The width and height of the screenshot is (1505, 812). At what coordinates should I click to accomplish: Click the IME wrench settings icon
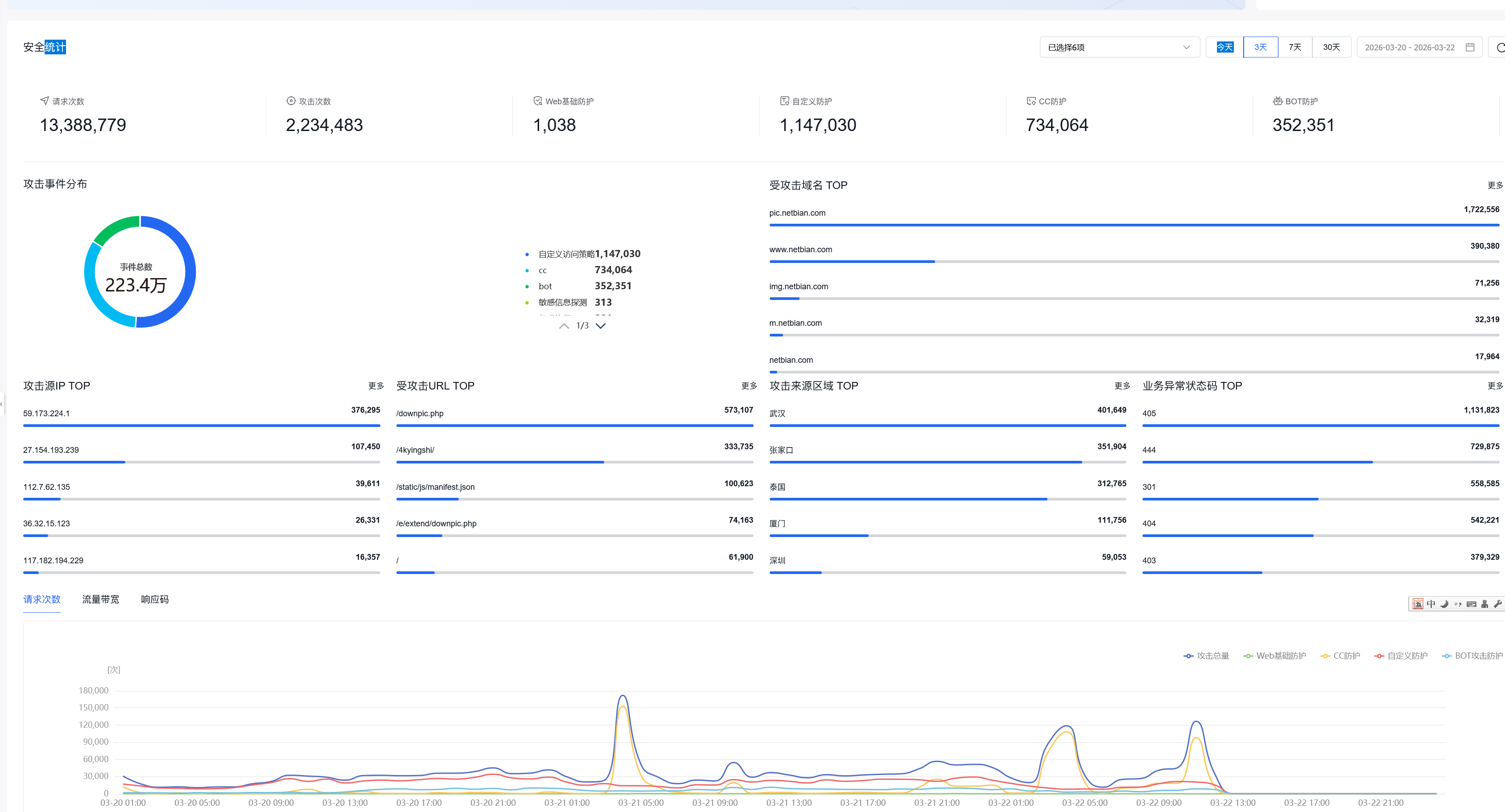1497,604
